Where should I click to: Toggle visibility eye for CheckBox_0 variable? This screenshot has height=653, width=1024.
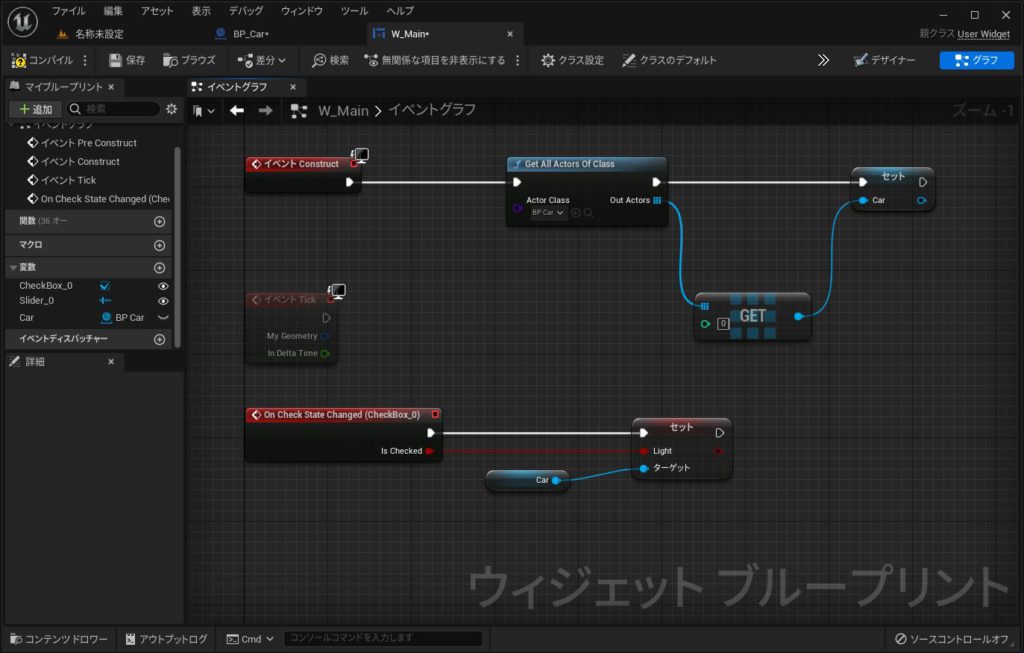point(163,286)
